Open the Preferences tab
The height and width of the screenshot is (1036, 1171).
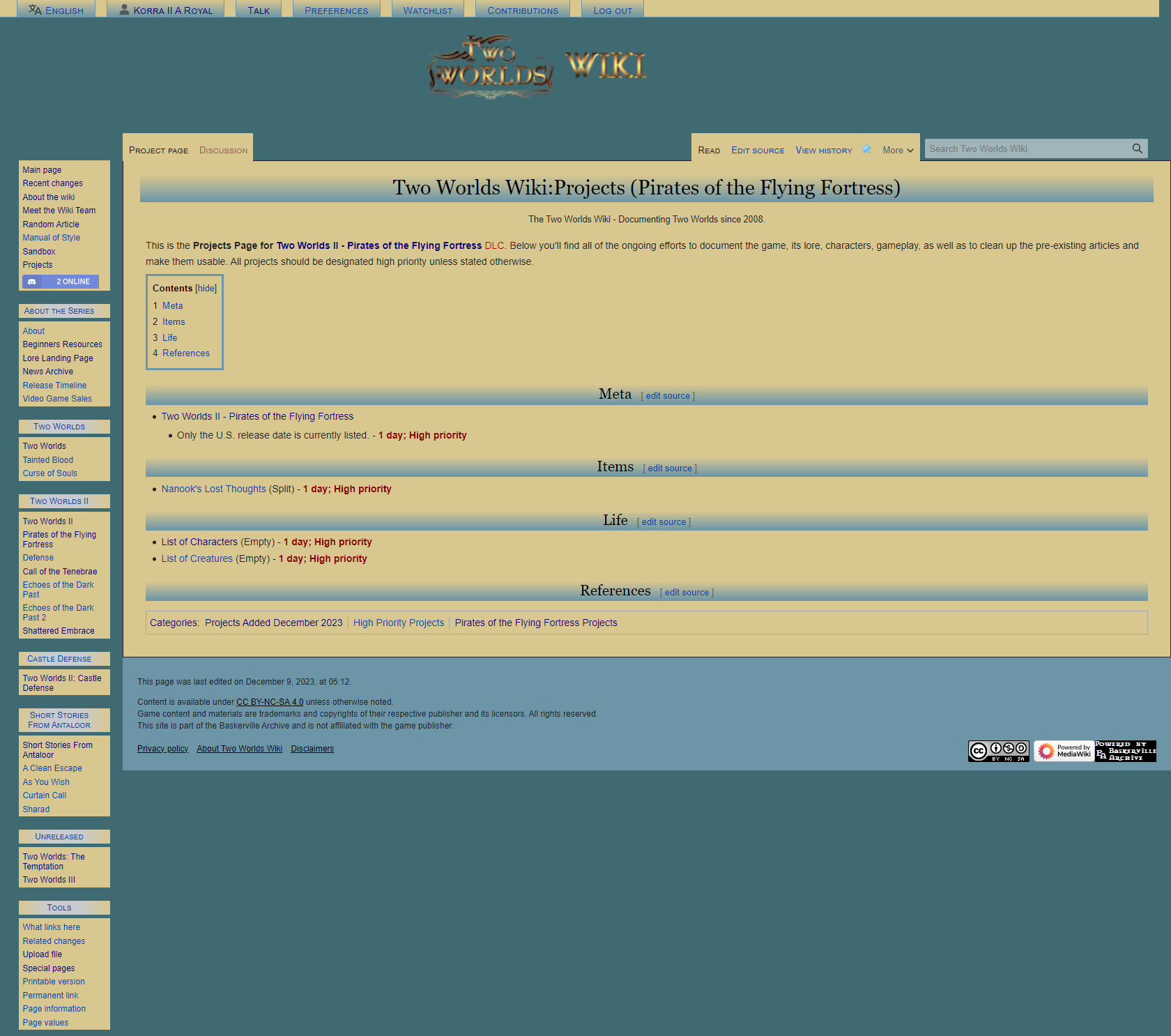click(336, 10)
